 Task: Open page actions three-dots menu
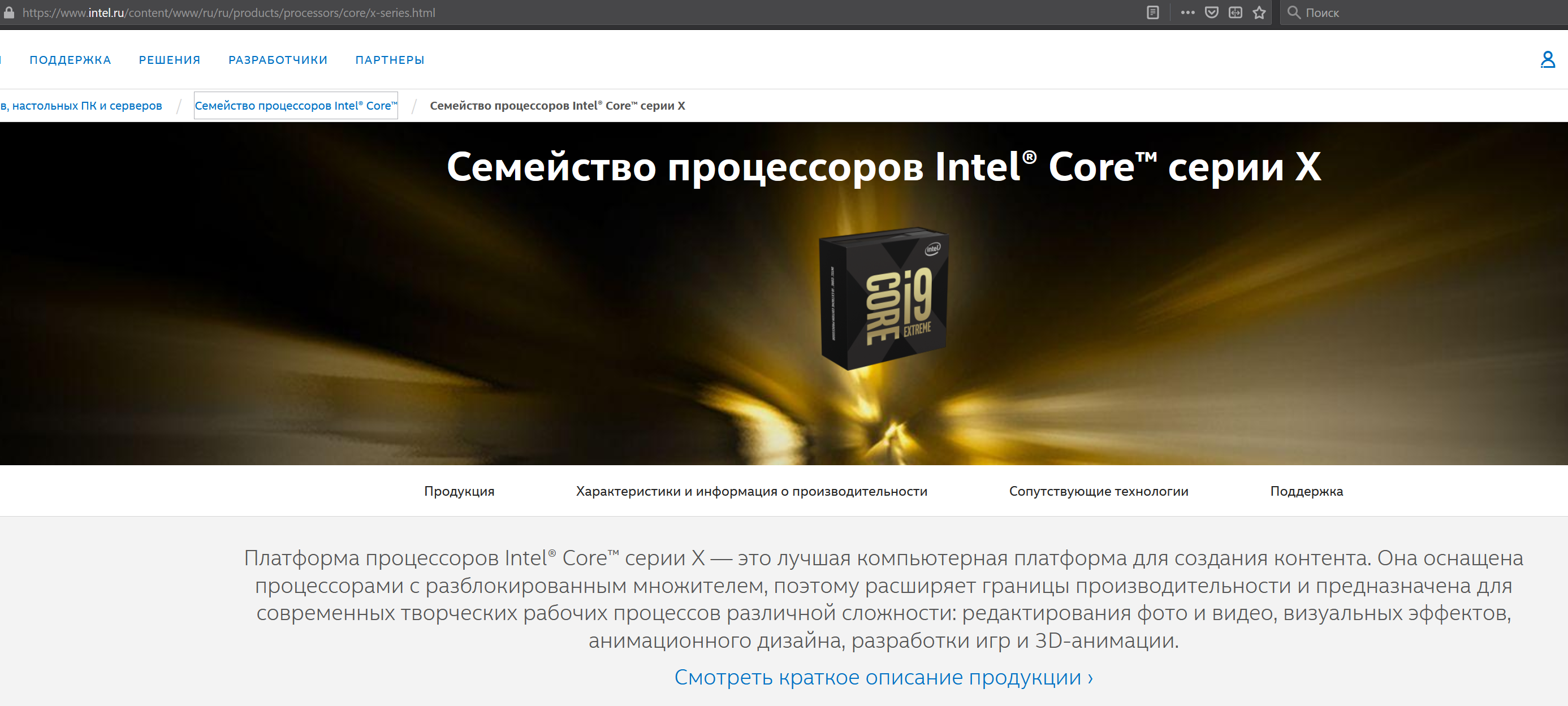pos(1187,12)
